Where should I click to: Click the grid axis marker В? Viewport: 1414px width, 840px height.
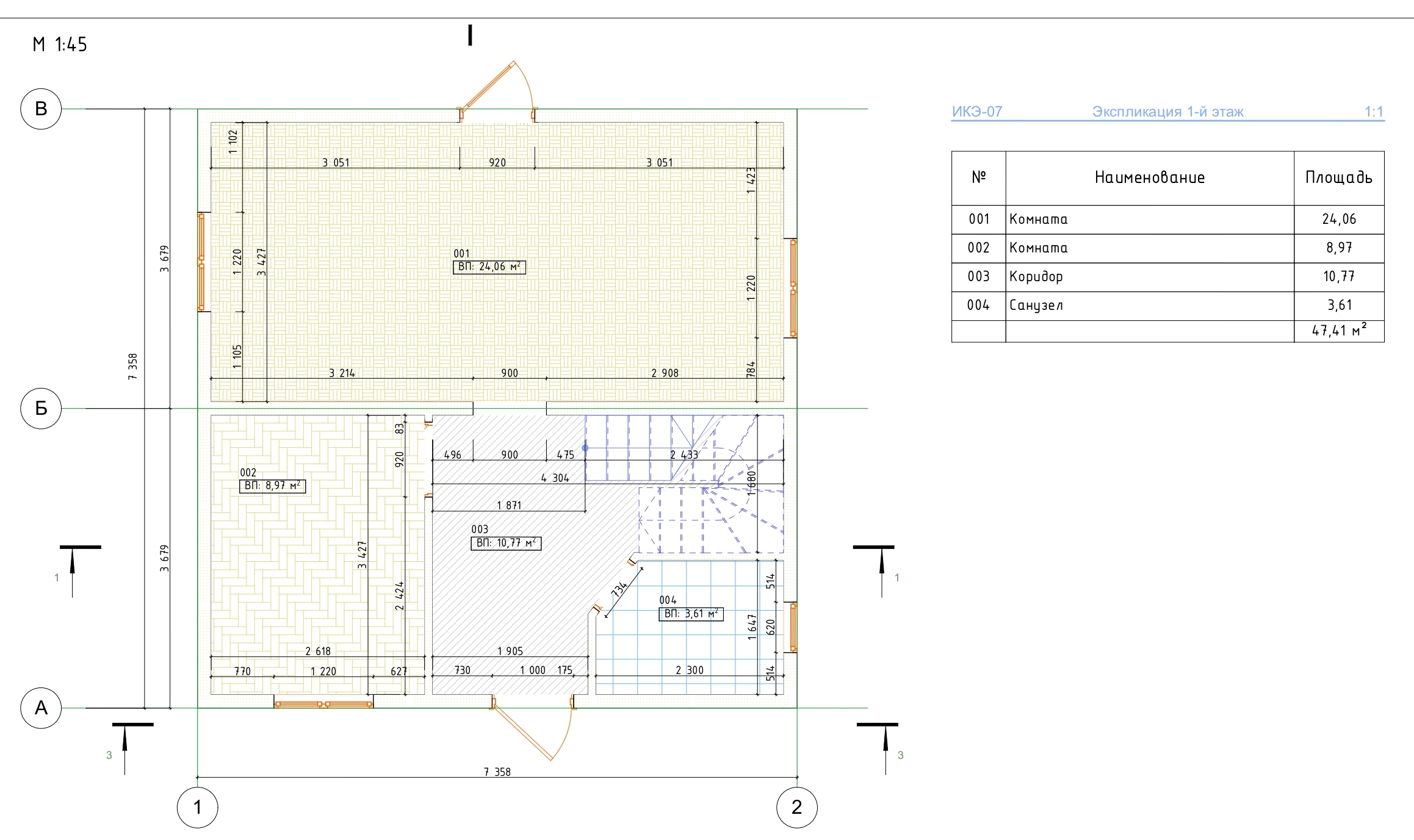[x=41, y=109]
